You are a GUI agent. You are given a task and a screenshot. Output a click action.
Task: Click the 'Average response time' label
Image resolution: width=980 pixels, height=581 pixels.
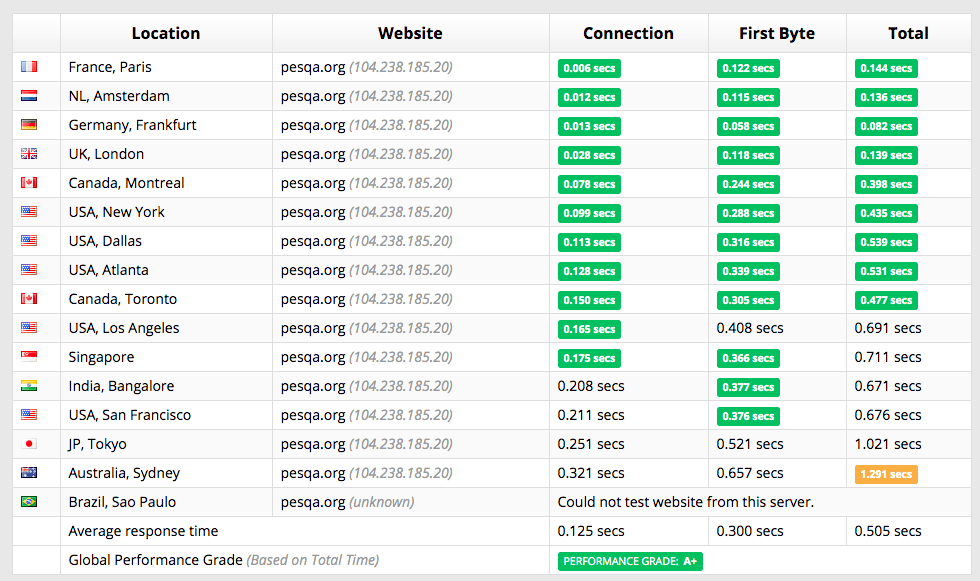tap(143, 531)
